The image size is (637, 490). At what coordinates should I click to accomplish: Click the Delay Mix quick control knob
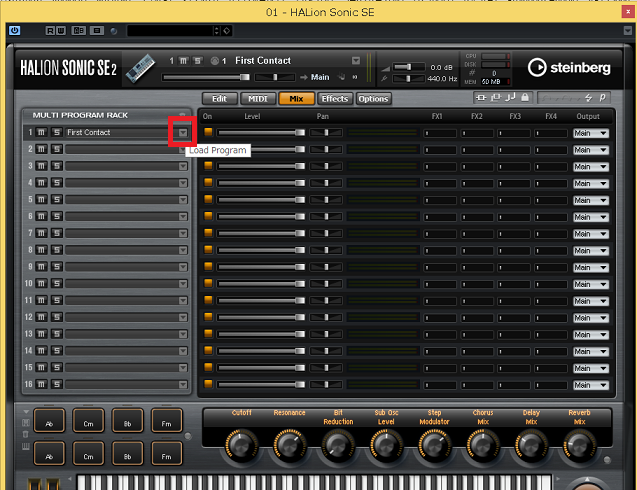531,446
